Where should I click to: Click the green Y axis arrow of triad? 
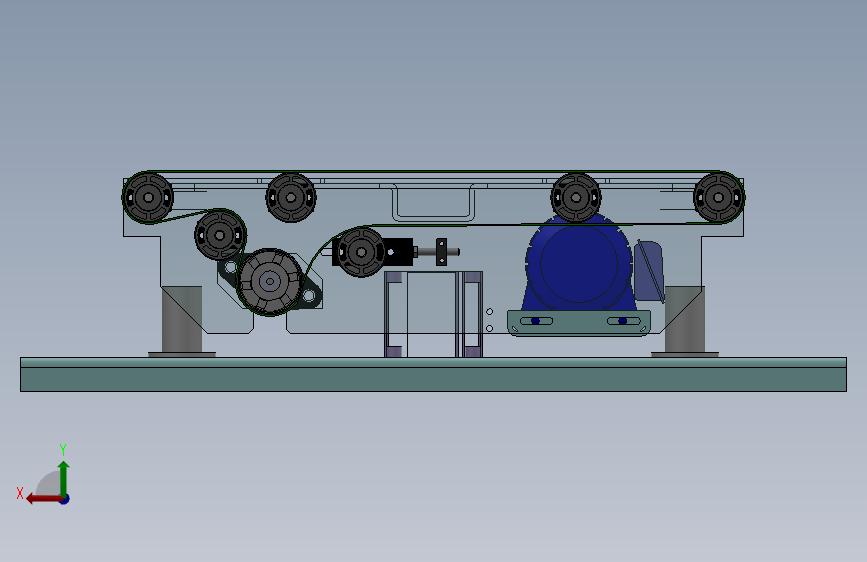tap(64, 479)
